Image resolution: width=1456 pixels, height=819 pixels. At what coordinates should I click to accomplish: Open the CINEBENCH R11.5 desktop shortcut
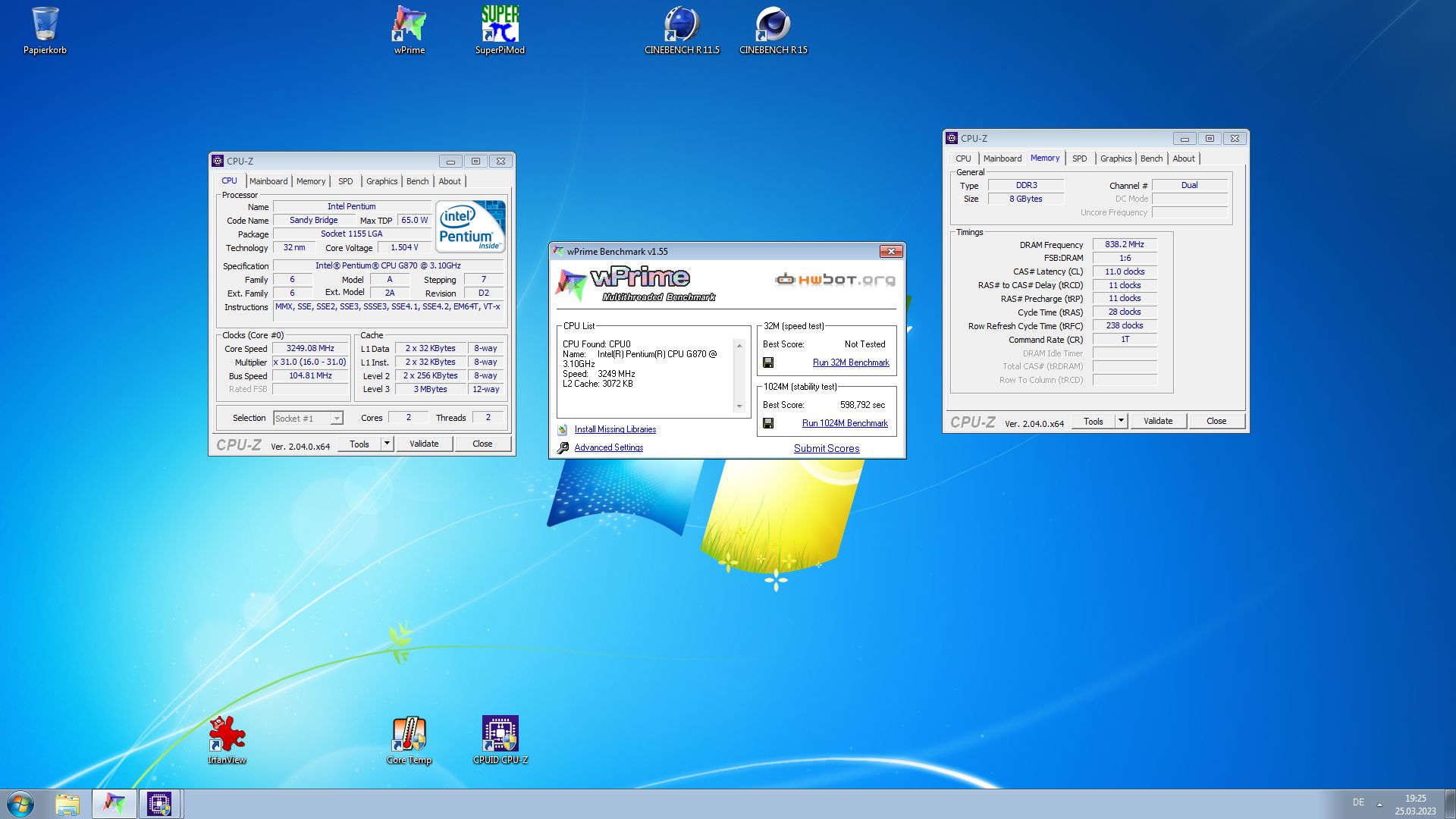[682, 30]
